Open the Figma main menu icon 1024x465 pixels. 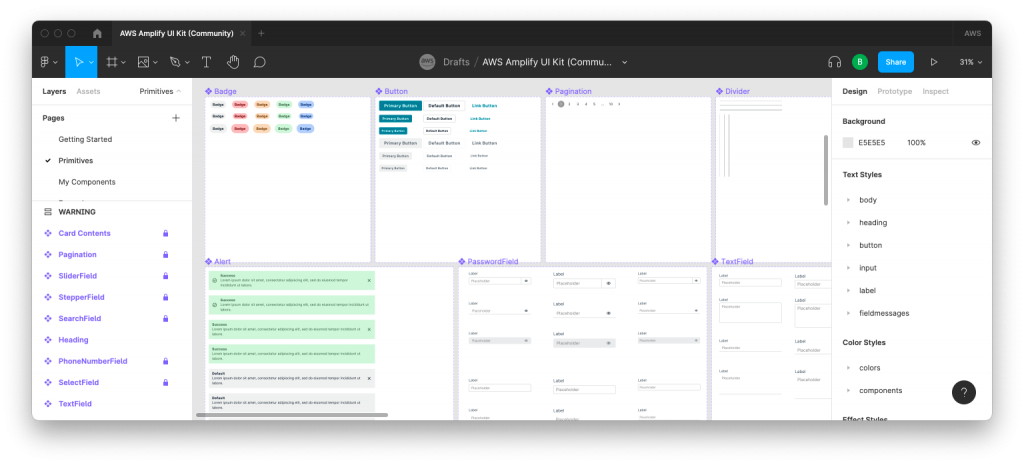tap(45, 62)
